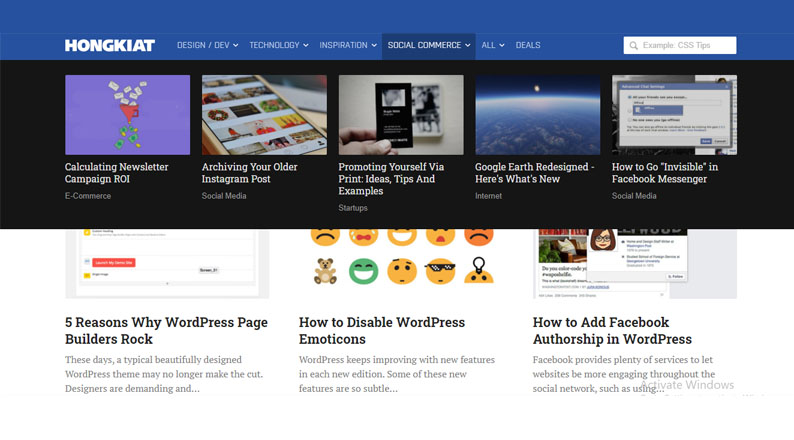
Task: Click the search magnifier icon
Action: click(x=633, y=46)
